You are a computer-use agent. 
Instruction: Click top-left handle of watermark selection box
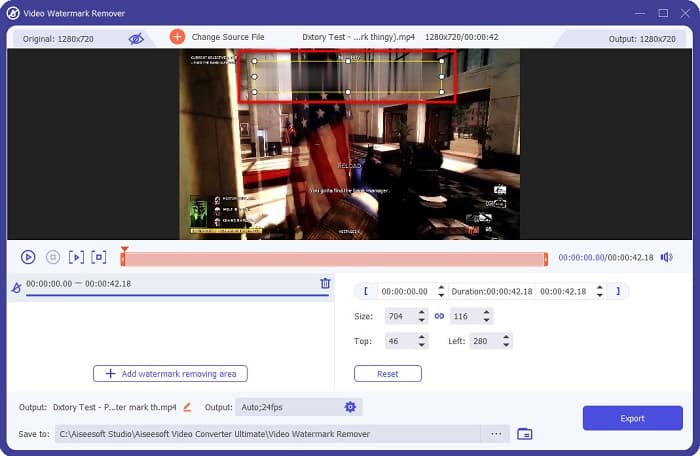pos(254,61)
